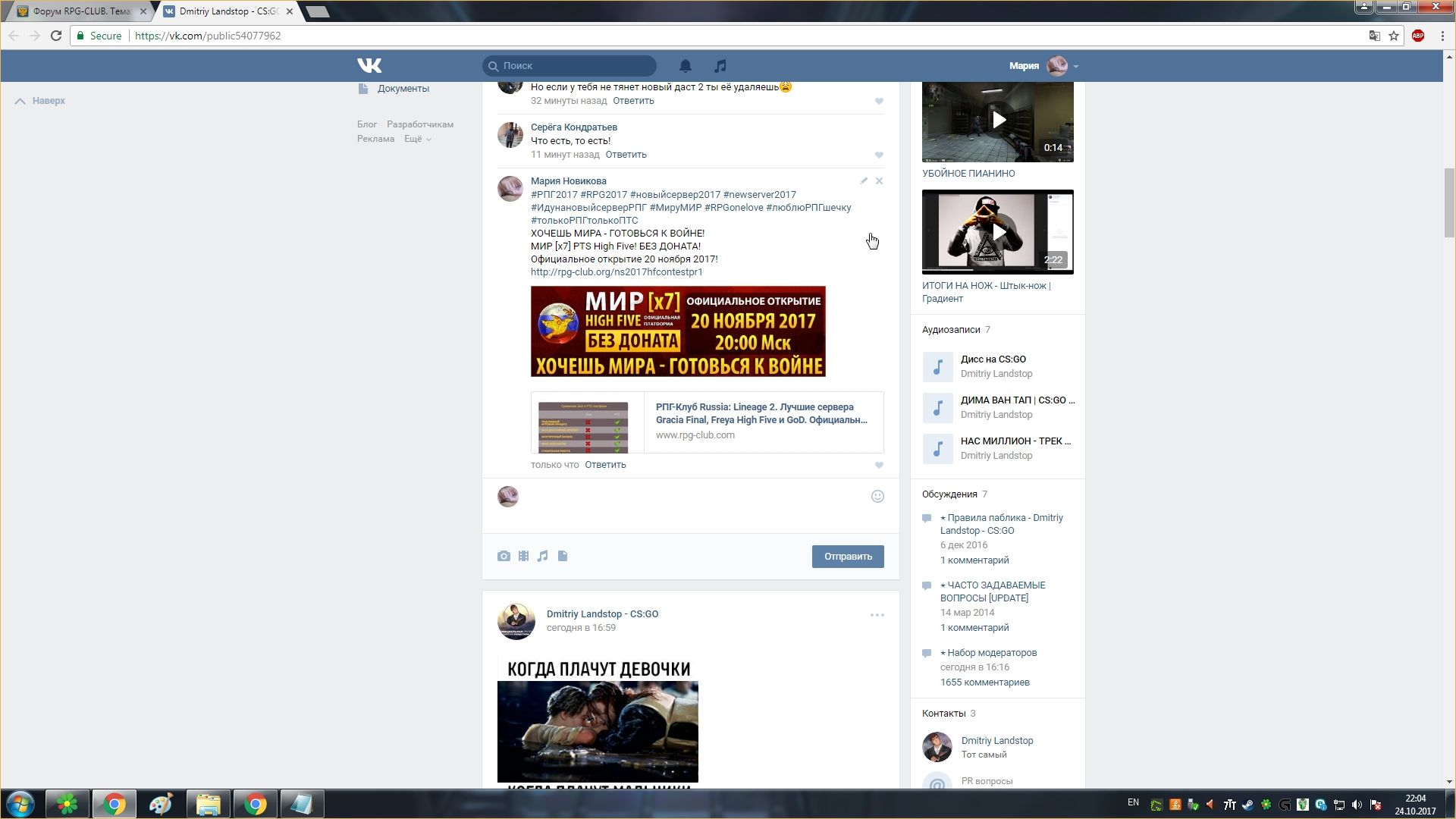Click the VK logo home icon

[369, 66]
